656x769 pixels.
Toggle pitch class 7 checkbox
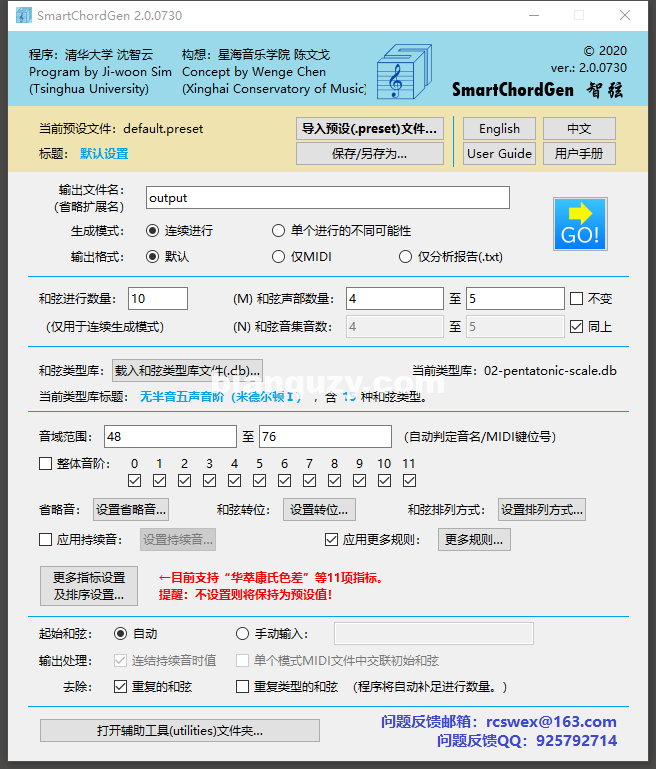[309, 481]
